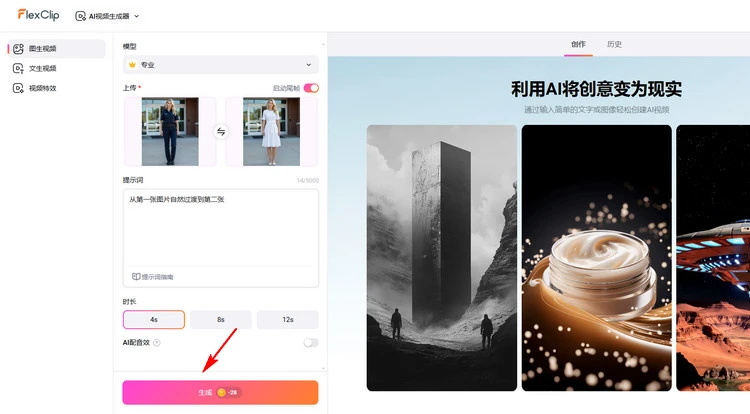Click the crown icon in model selector
The height and width of the screenshot is (414, 750).
pos(132,65)
